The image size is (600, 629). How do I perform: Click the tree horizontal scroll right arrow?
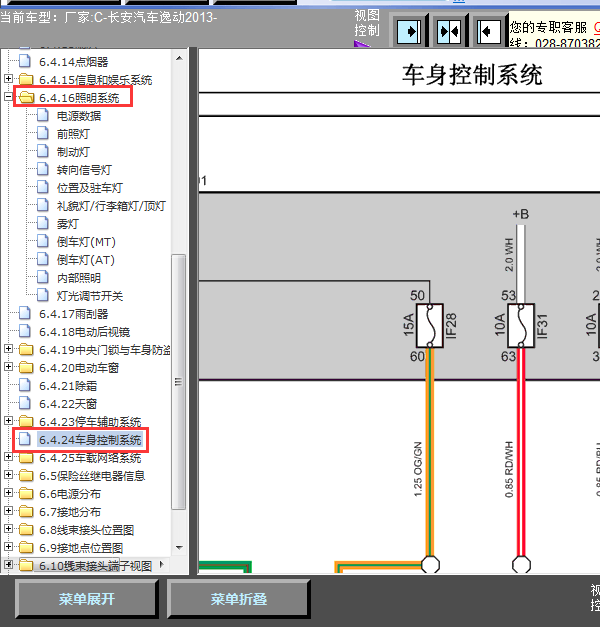(x=162, y=564)
